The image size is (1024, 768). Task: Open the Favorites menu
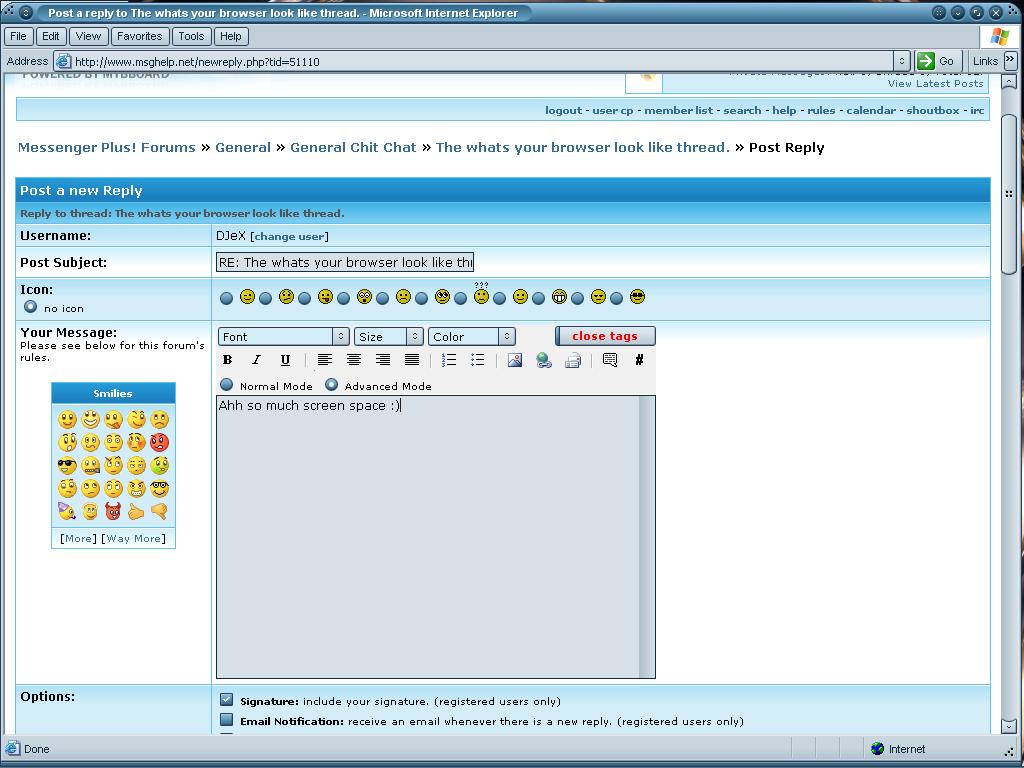[140, 36]
